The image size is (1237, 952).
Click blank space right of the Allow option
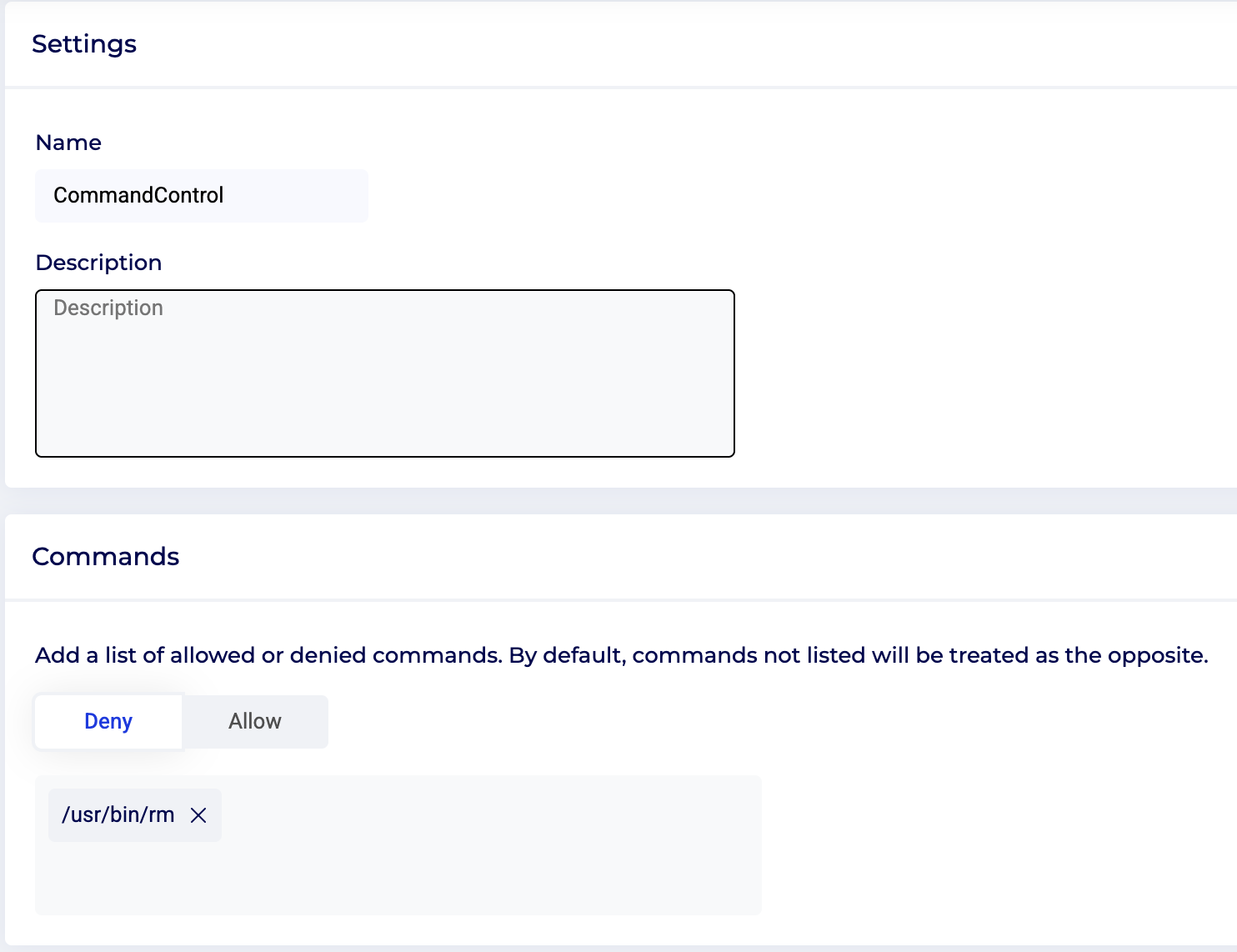[667, 721]
